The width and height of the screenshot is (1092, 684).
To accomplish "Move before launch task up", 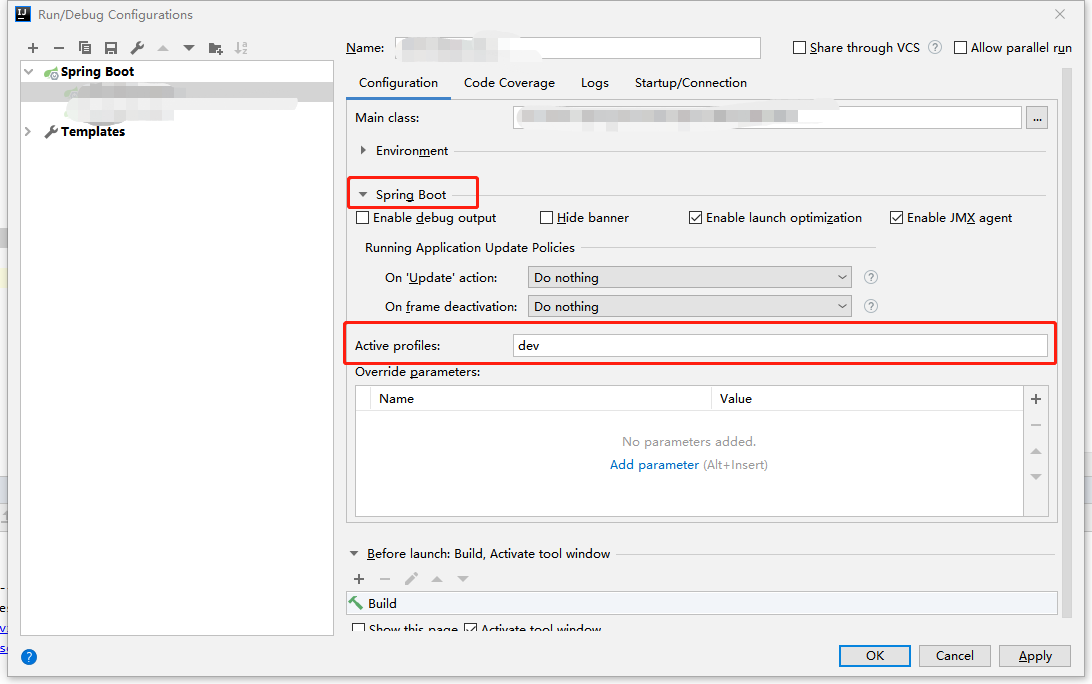I will click(x=437, y=579).
